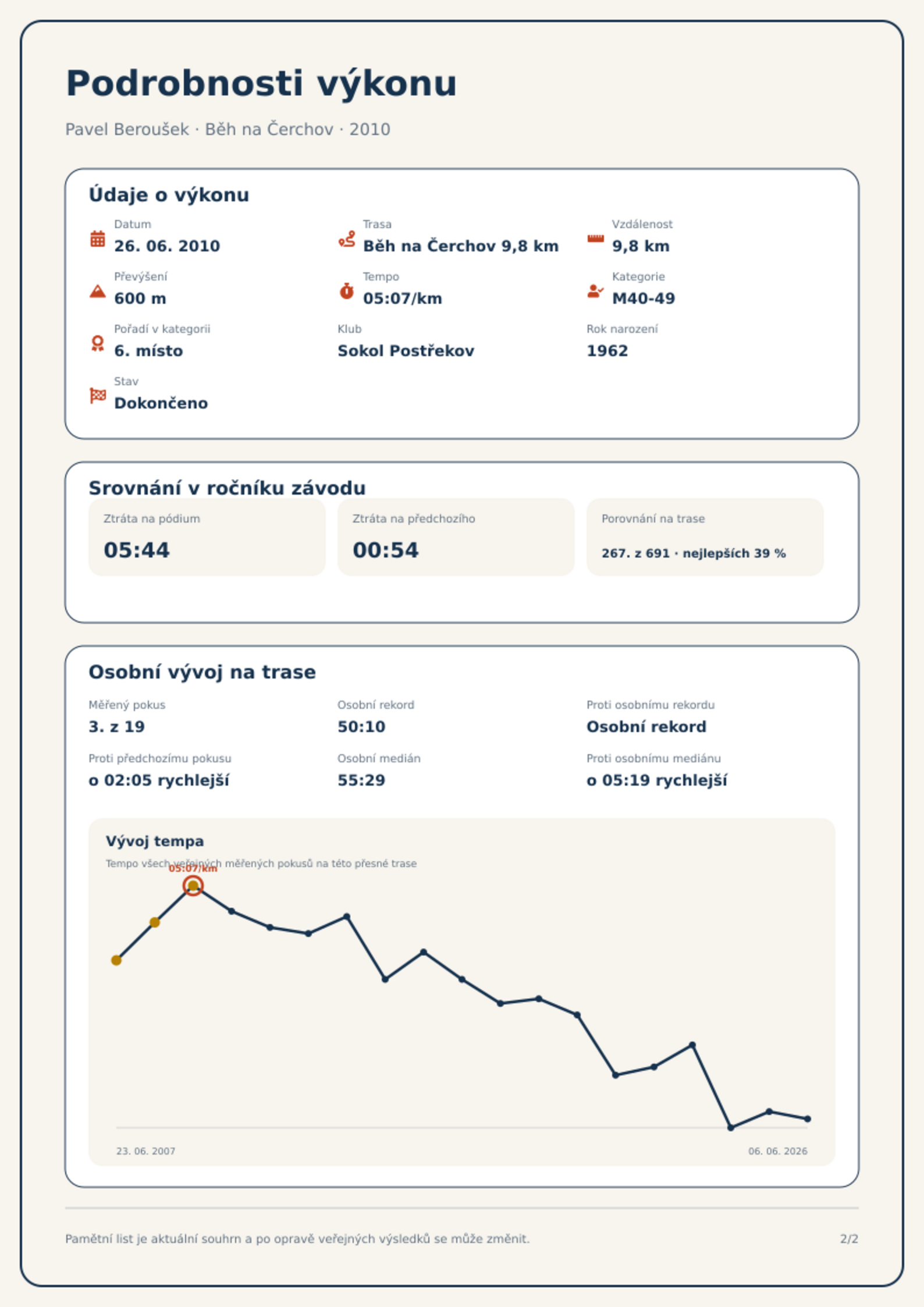924x1307 pixels.
Task: Click the club name Sokol Postřekov
Action: pyautogui.click(x=406, y=351)
